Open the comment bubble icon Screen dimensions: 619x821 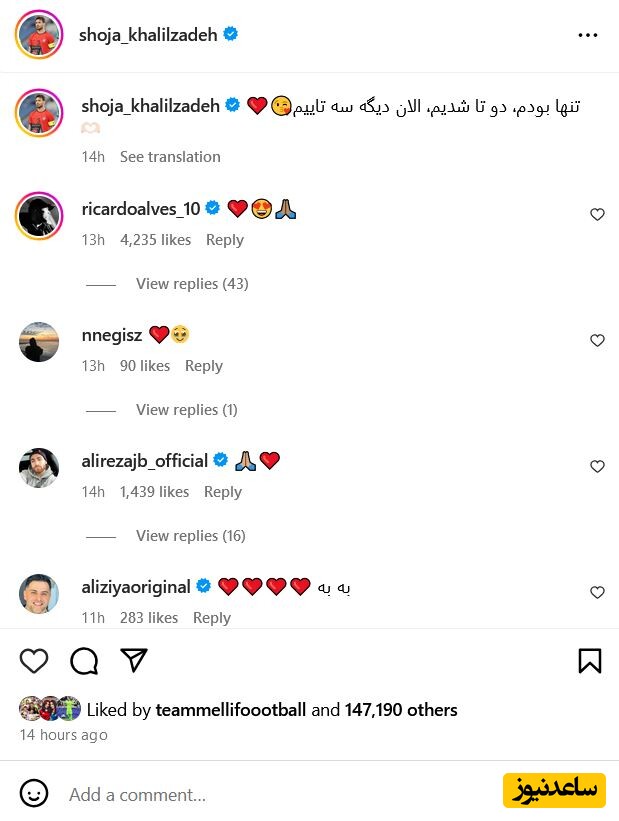click(x=84, y=661)
